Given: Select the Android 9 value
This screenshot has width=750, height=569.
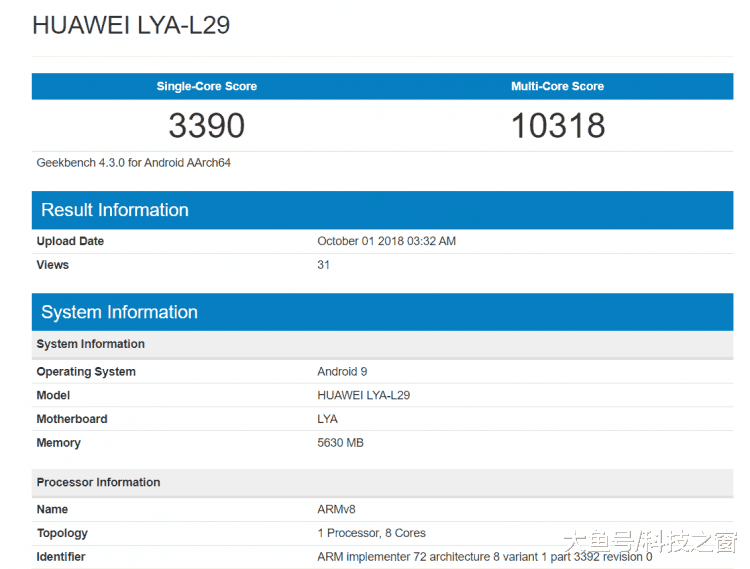Looking at the screenshot, I should click(342, 372).
